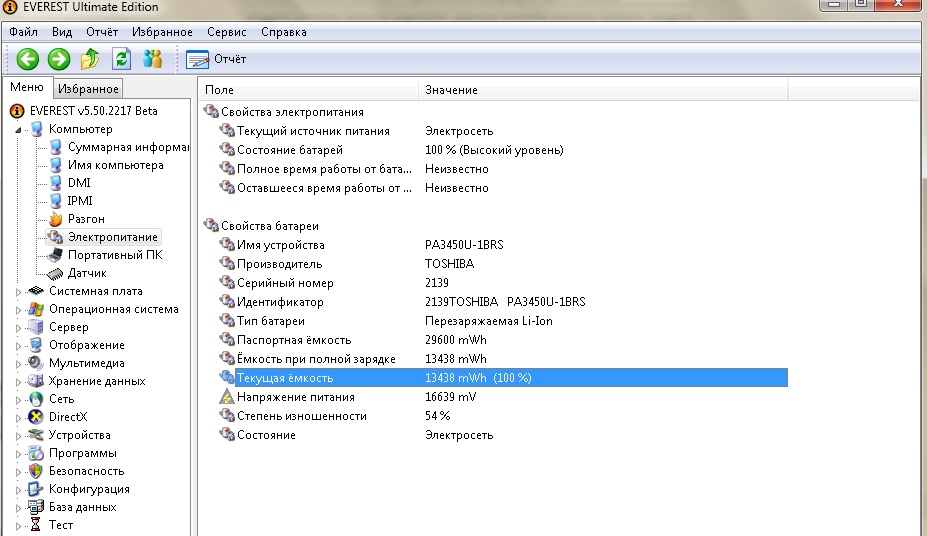This screenshot has width=927, height=536.
Task: Open the Справка menu
Action: pos(284,32)
